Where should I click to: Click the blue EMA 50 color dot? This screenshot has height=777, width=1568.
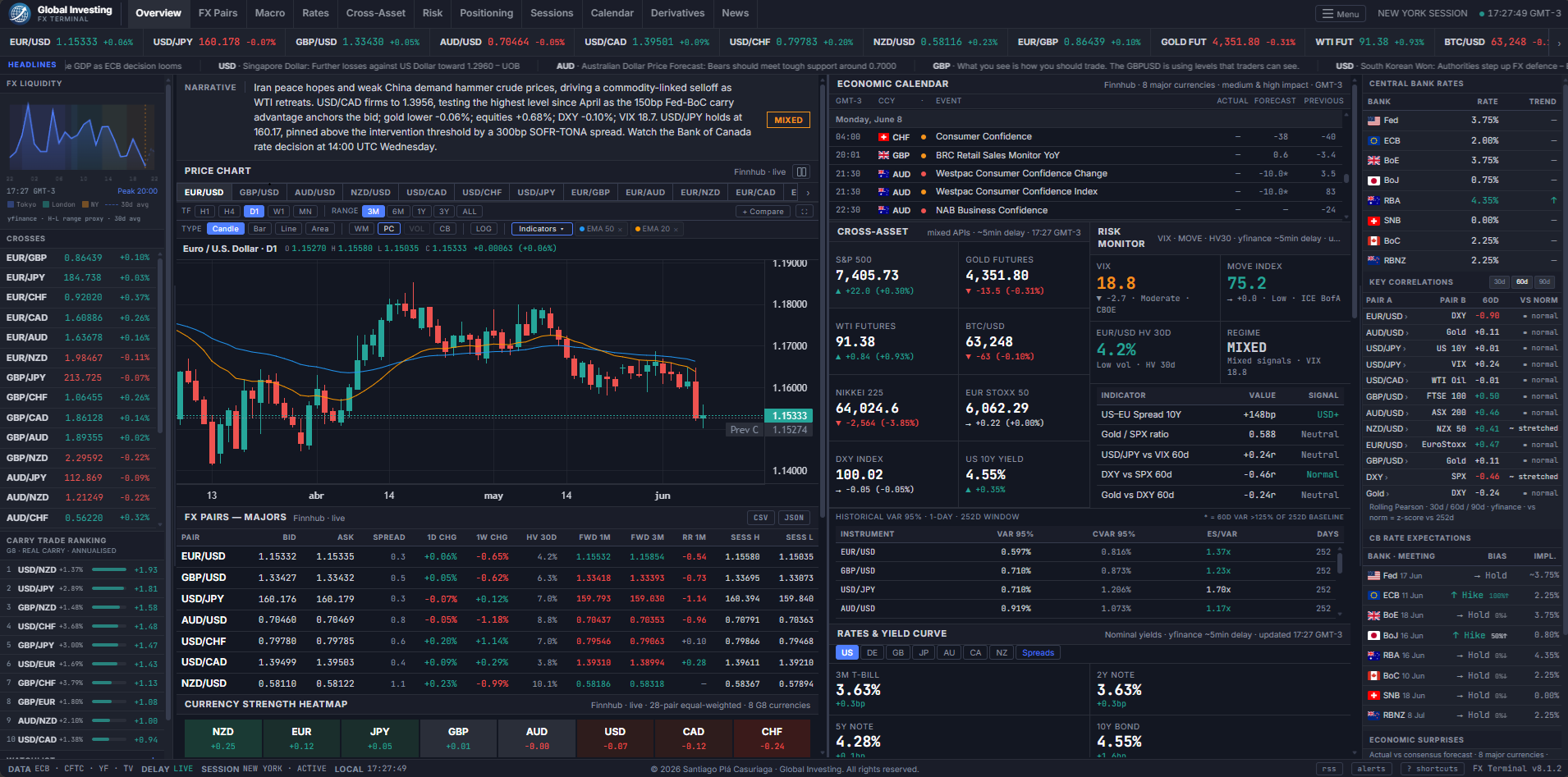click(582, 230)
